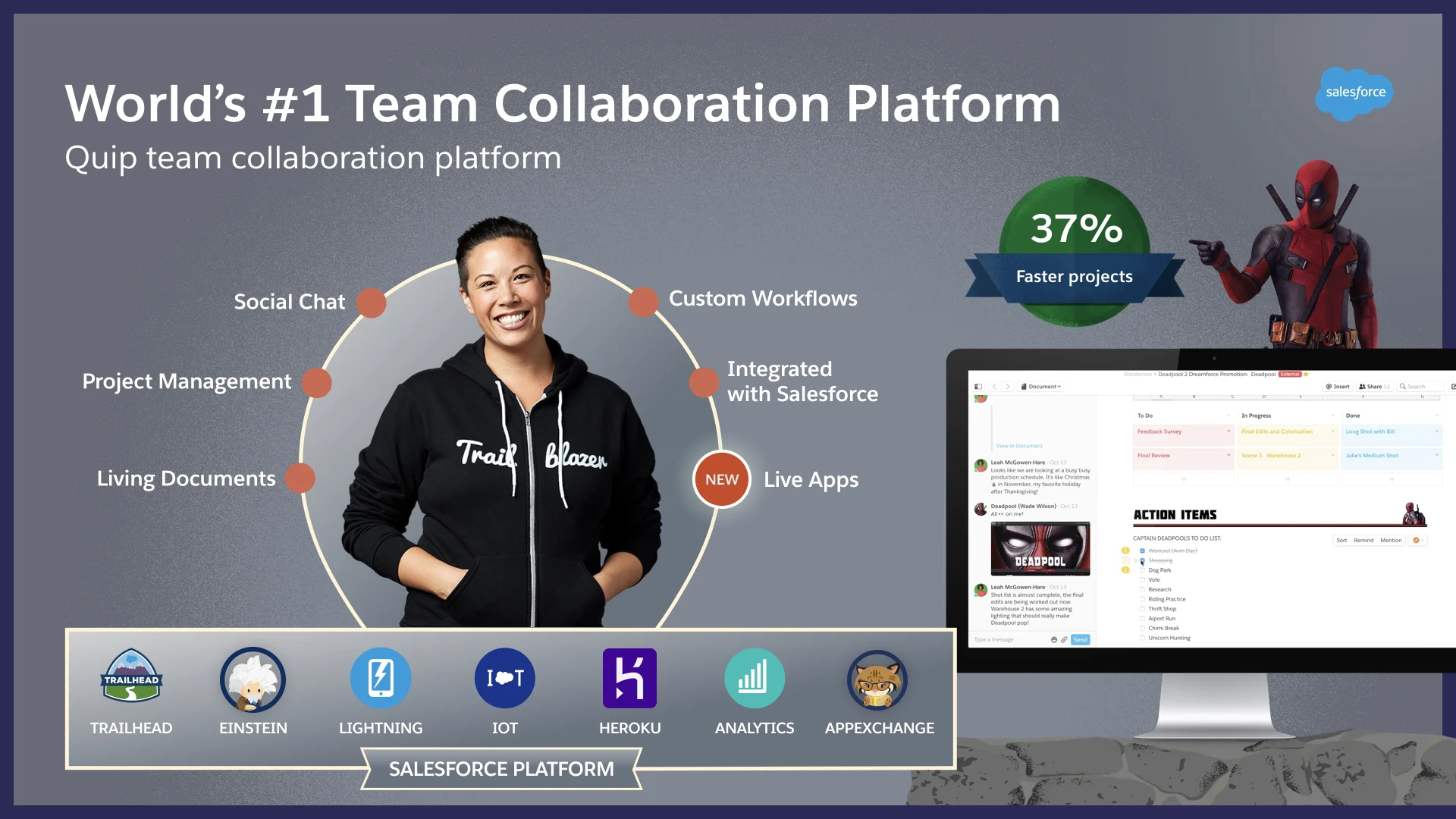Click the Salesforce Platform banner label
Viewport: 1456px width, 819px height.
pos(501,769)
